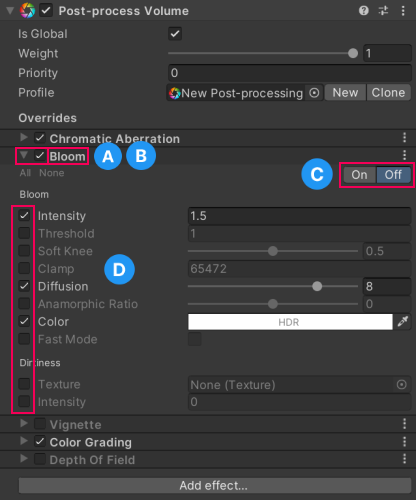Enable the Threshold override checkbox

(x=24, y=233)
